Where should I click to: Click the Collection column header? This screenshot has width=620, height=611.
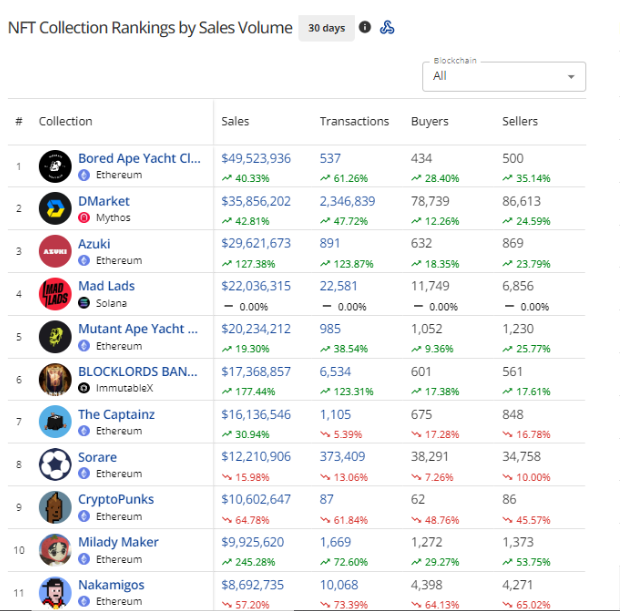66,121
